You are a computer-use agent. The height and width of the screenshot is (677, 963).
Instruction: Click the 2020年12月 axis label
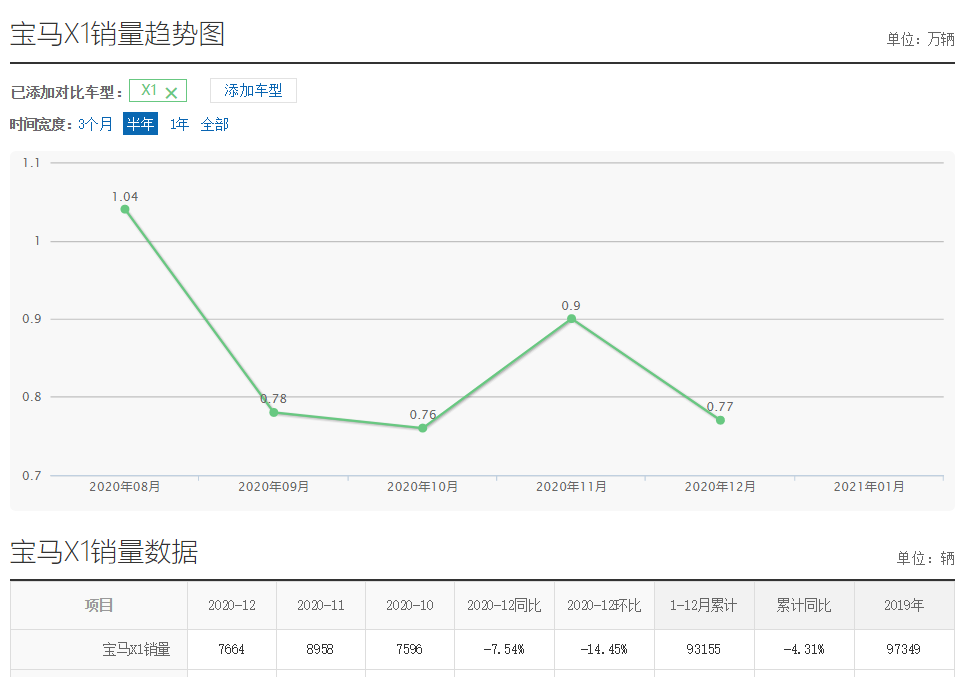720,487
